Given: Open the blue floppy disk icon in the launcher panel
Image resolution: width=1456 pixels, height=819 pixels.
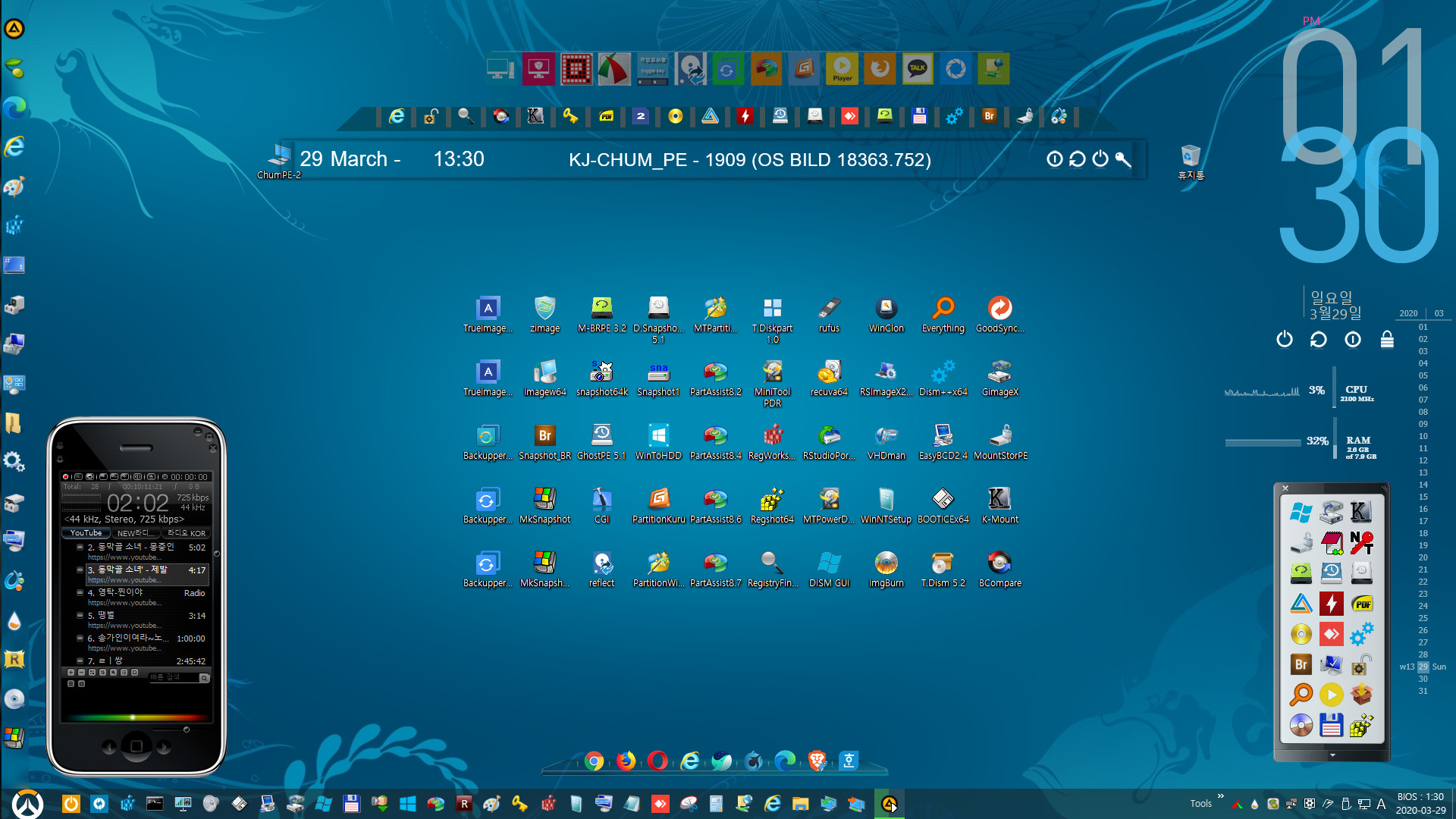Looking at the screenshot, I should click(1332, 725).
